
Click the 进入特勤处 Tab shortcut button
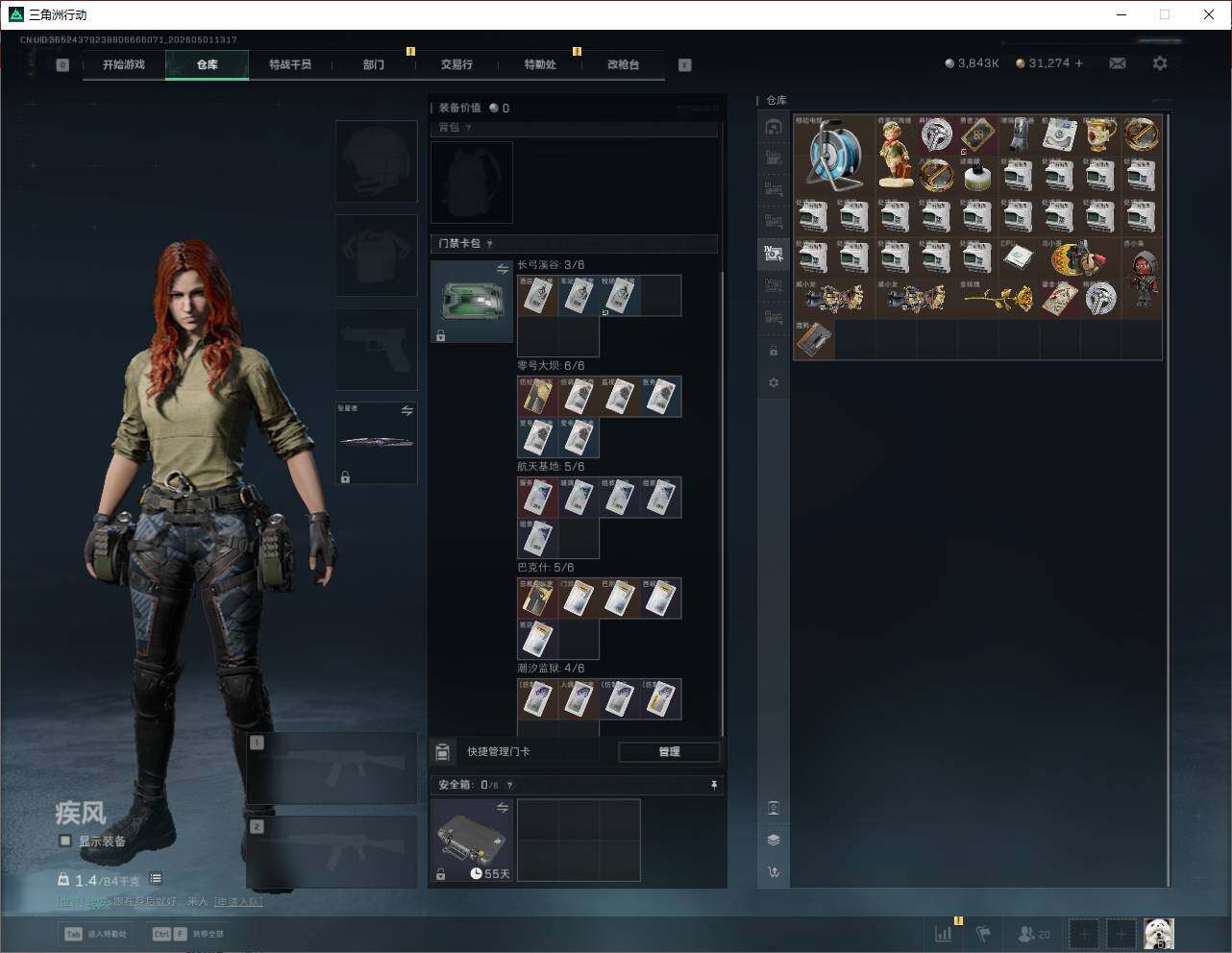click(96, 934)
